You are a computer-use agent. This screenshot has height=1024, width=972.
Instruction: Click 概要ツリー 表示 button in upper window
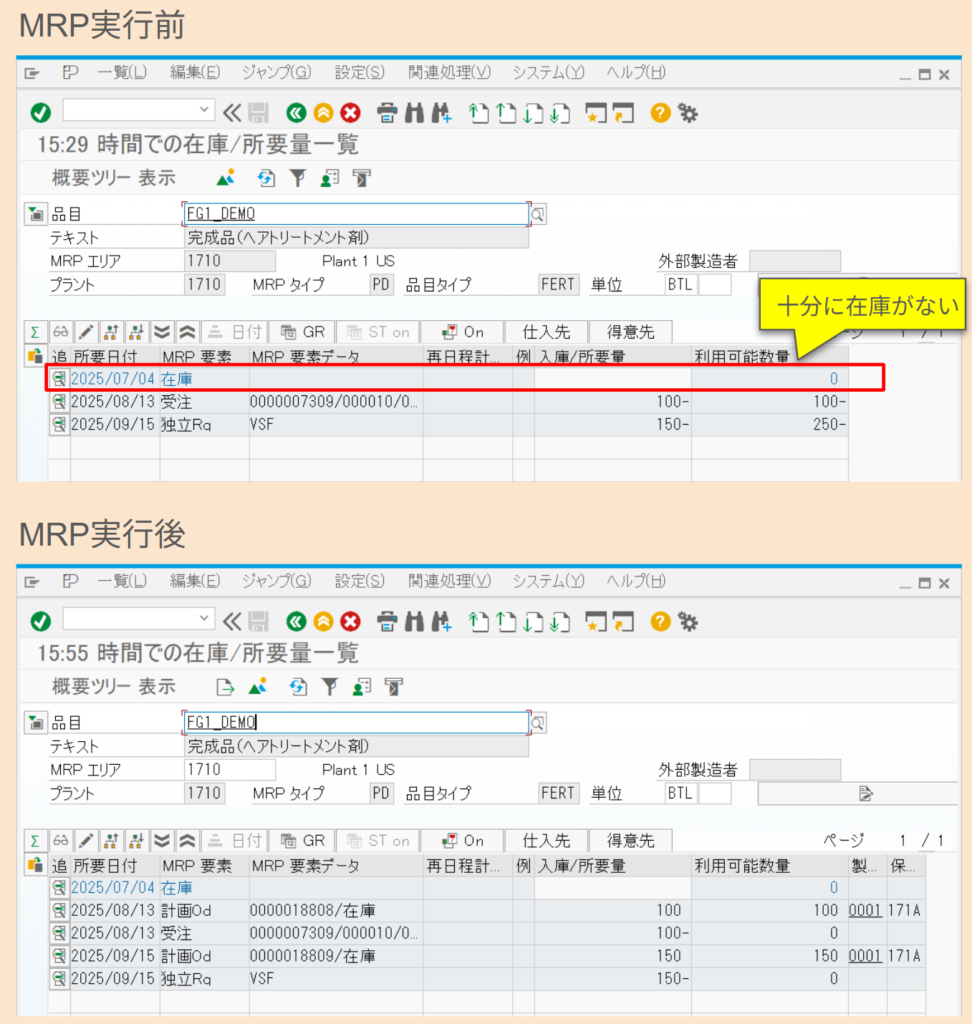[x=114, y=178]
